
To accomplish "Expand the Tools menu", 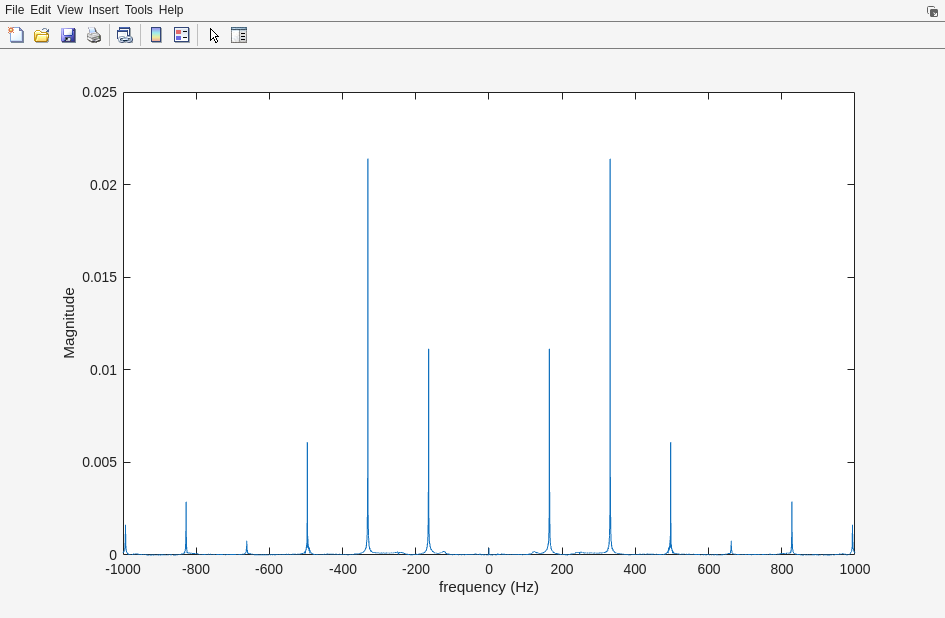I will tap(138, 10).
